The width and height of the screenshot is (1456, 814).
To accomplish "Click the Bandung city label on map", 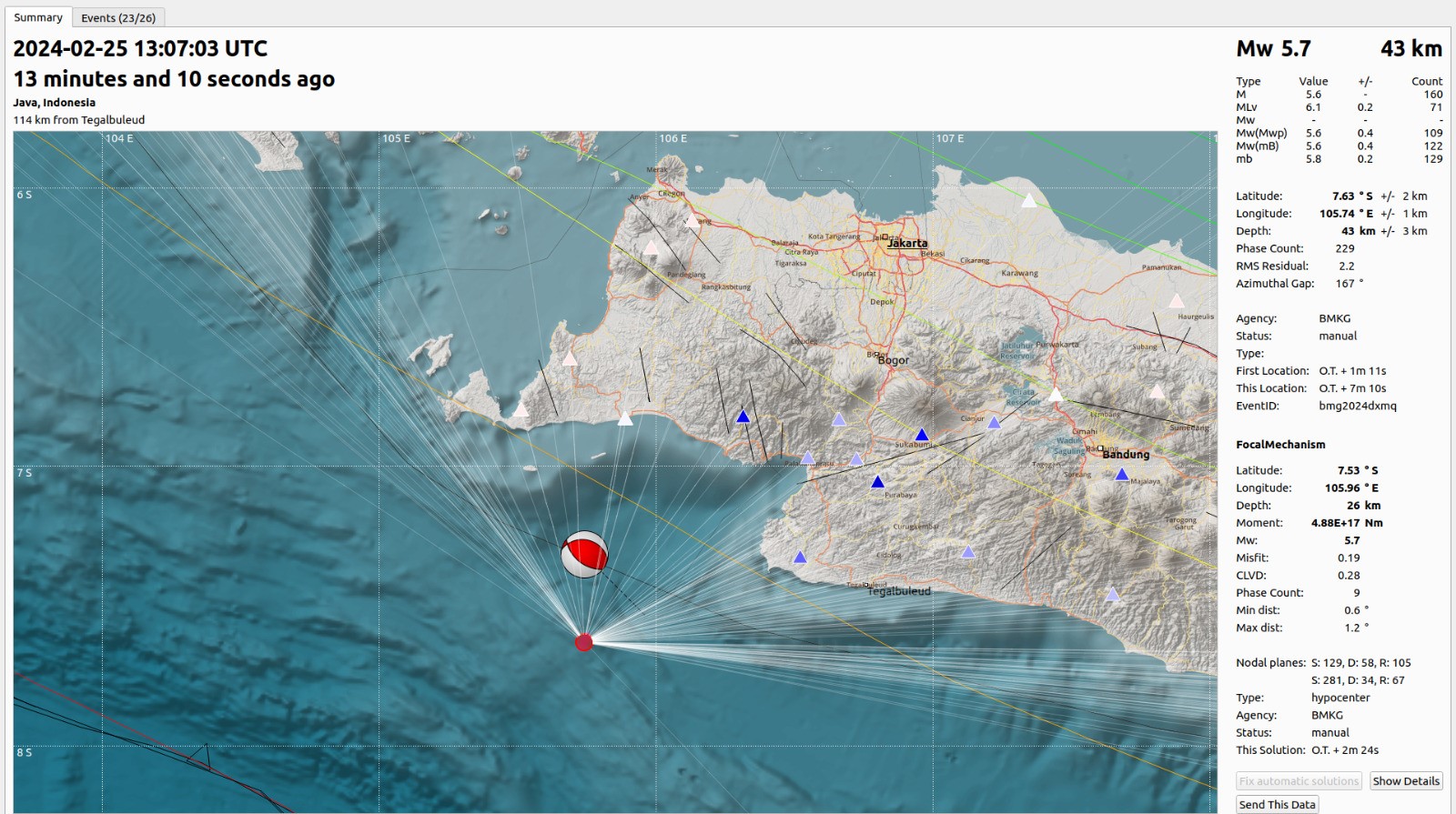I will pyautogui.click(x=1126, y=455).
